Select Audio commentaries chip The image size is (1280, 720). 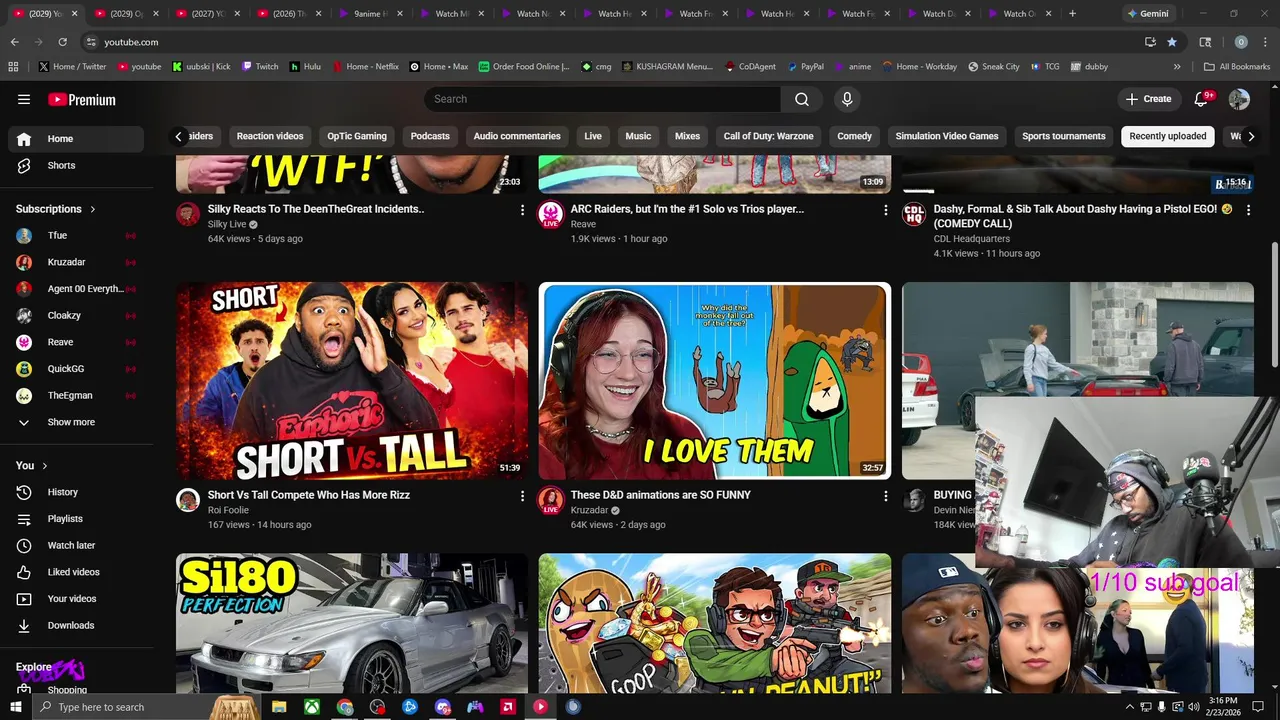[x=517, y=136]
